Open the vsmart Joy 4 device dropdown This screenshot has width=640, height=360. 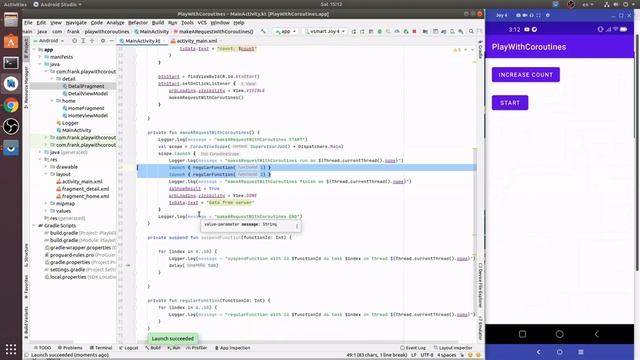point(325,31)
